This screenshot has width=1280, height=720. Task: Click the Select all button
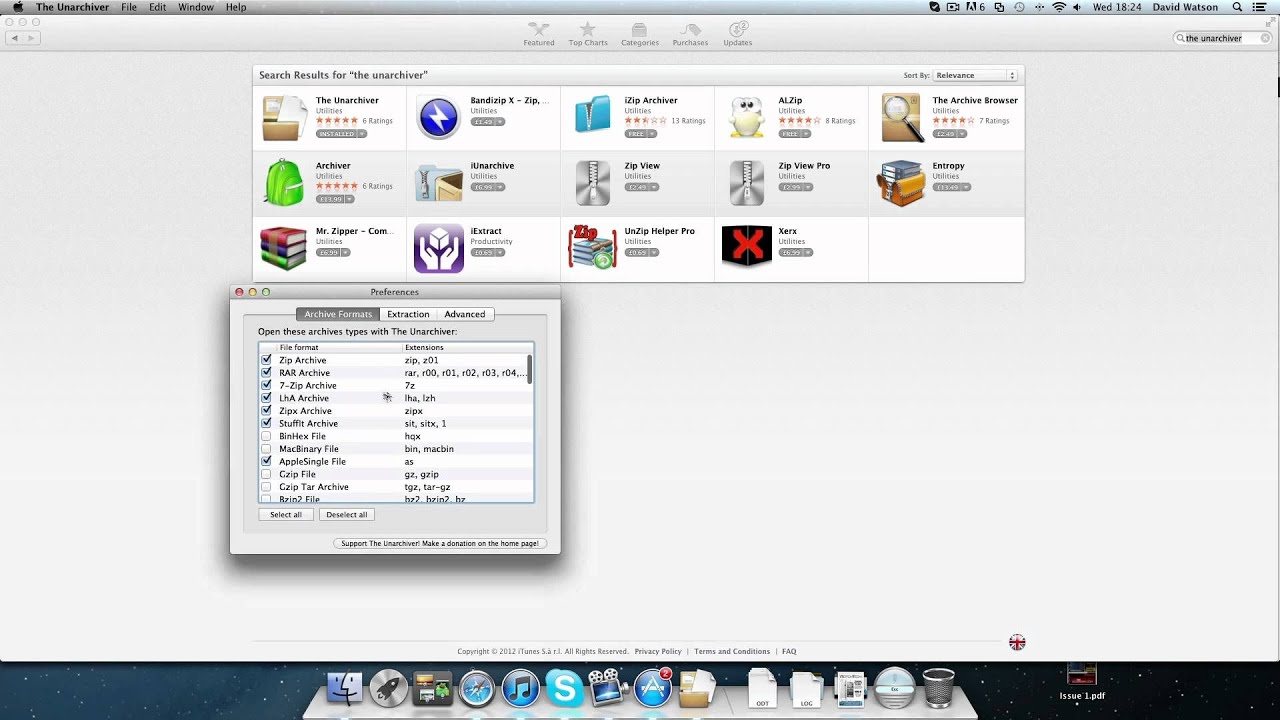[x=286, y=515]
